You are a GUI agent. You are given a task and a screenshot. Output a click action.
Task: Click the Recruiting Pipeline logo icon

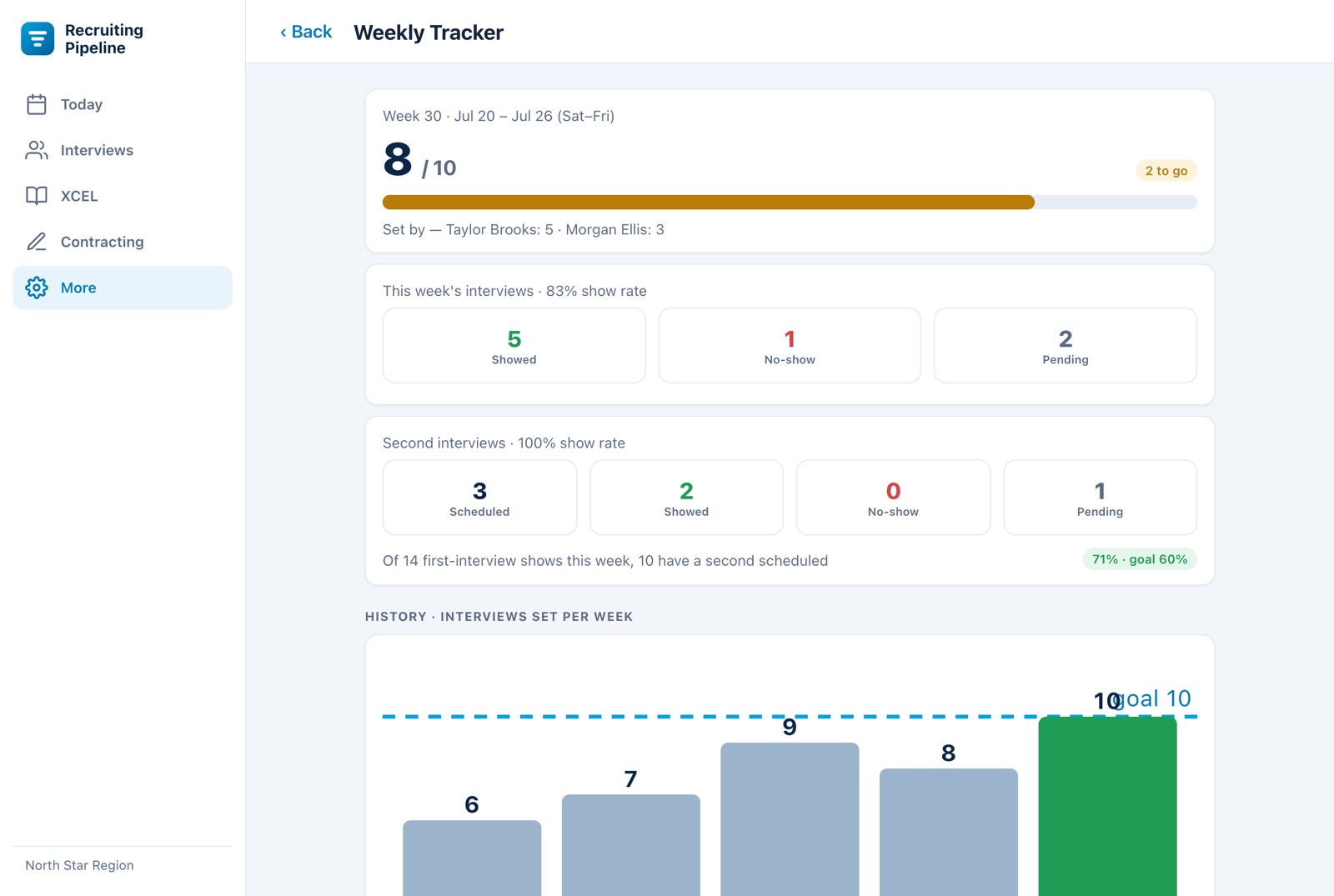38,38
